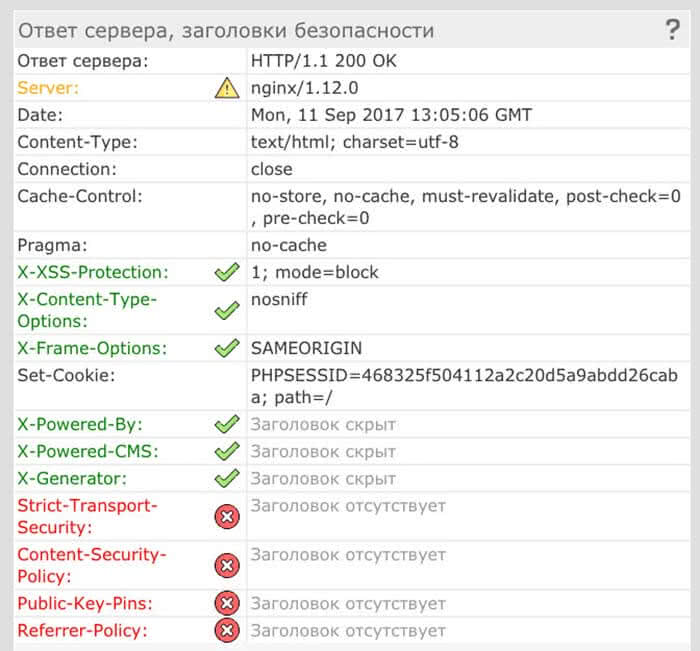Click the no-store, no-cache, must-revalidate value
Screen dimensions: 700x651
[466, 207]
